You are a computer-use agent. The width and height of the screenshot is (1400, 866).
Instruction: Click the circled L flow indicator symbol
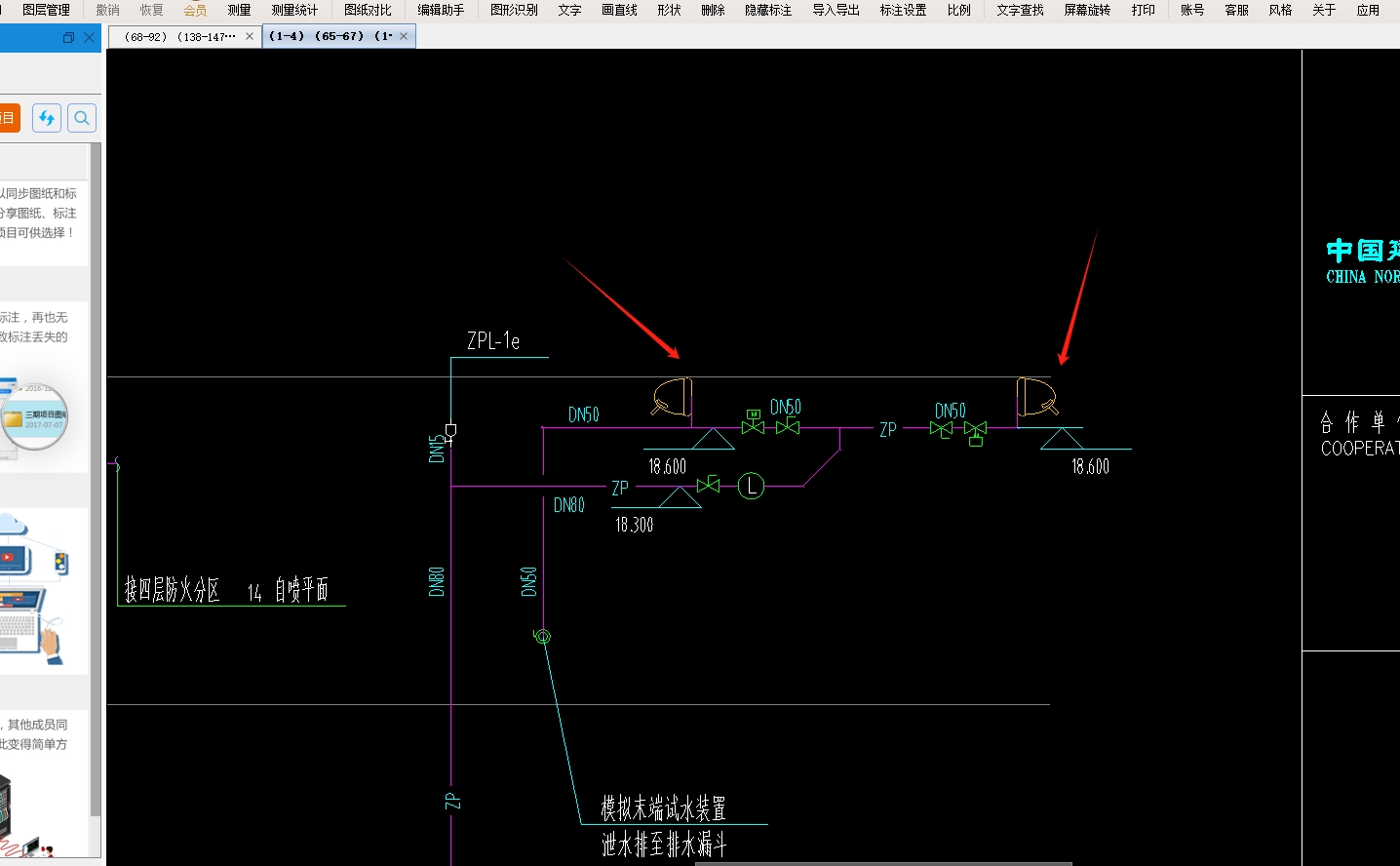(751, 485)
